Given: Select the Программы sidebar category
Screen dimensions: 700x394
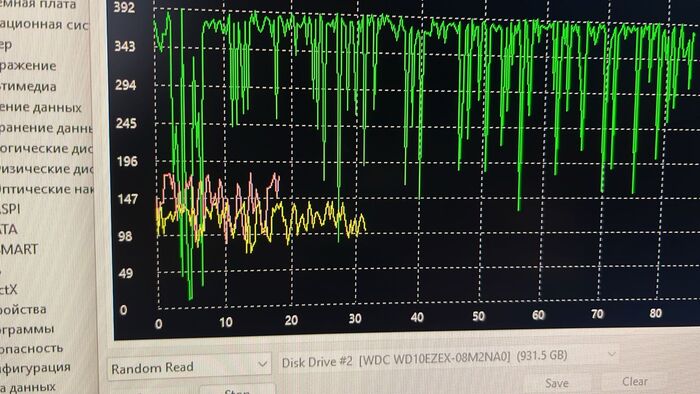Looking at the screenshot, I should click(27, 329).
